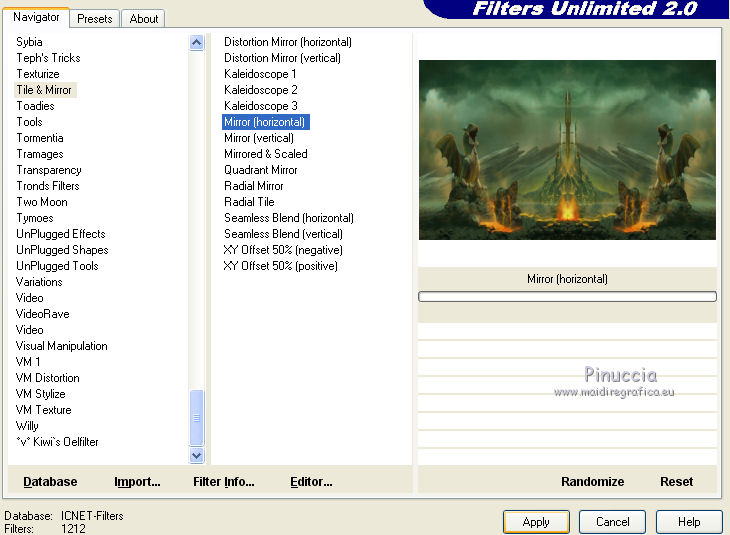730x535 pixels.
Task: Select the Tile & Mirror category
Action: coord(44,90)
